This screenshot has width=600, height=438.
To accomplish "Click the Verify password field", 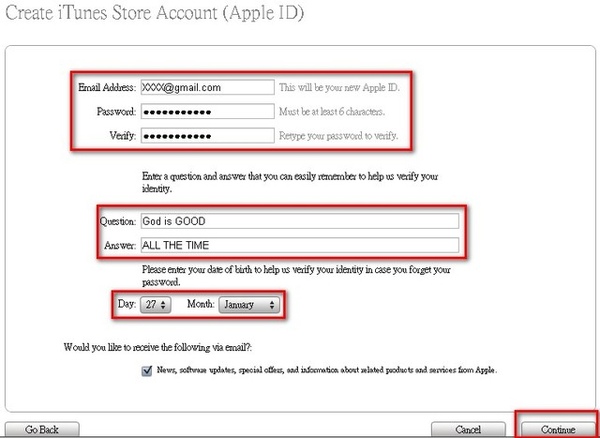I will click(207, 135).
